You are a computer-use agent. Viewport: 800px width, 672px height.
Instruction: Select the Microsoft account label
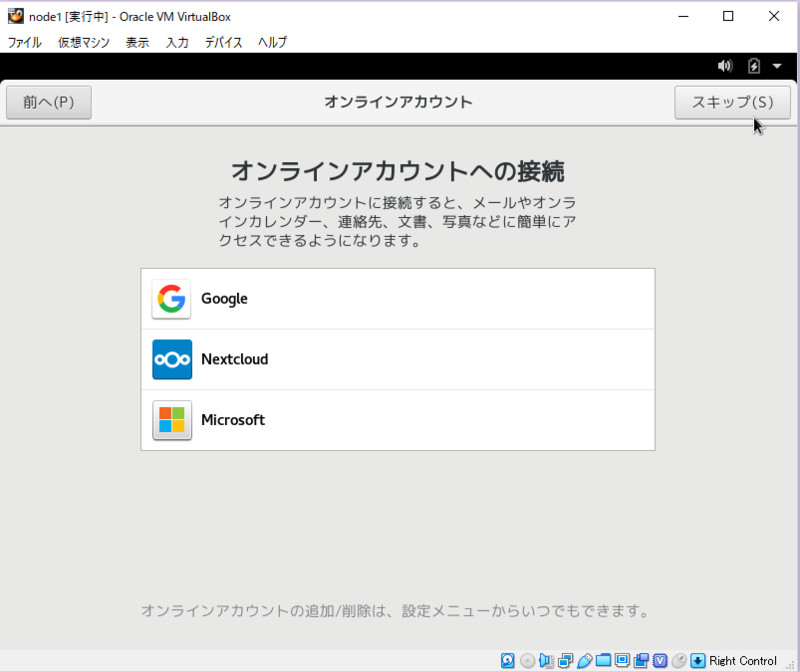click(233, 420)
